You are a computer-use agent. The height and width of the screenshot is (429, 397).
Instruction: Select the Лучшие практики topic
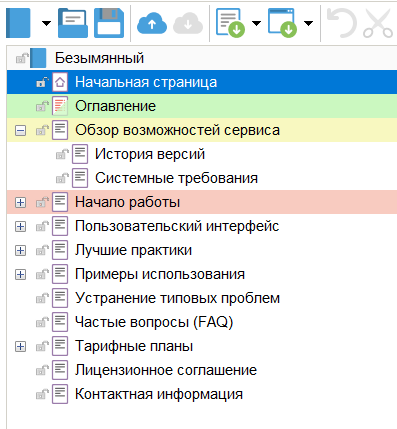click(x=133, y=250)
